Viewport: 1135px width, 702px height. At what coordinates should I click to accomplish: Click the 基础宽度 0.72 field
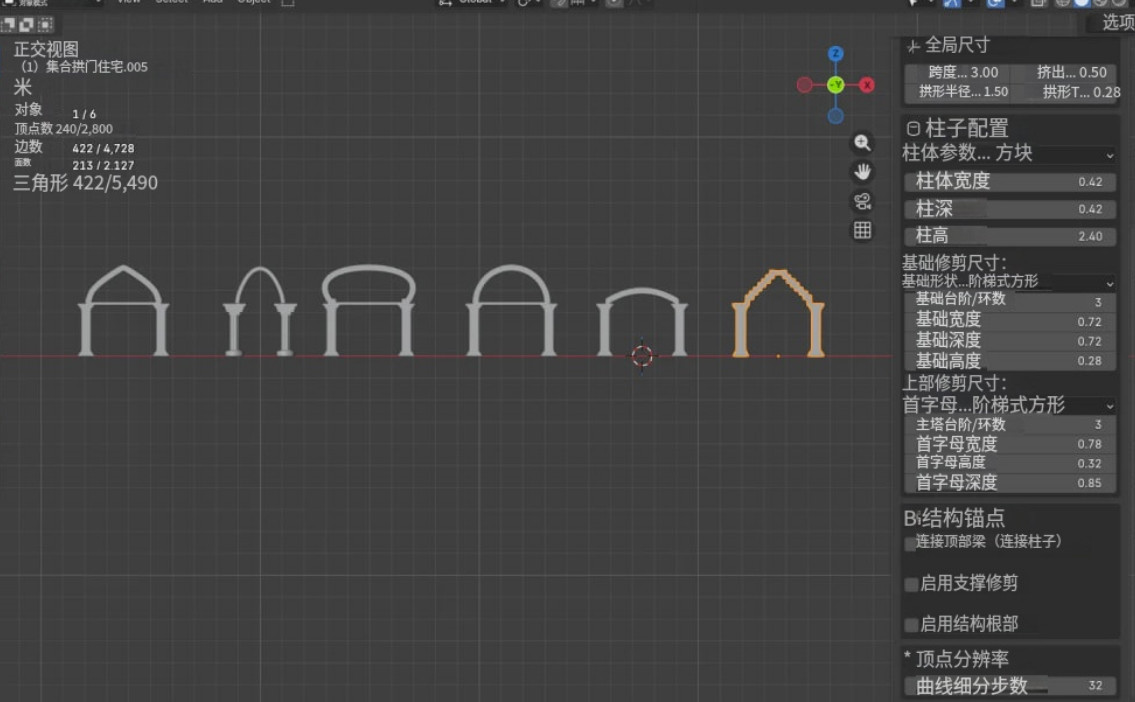pyautogui.click(x=1010, y=321)
